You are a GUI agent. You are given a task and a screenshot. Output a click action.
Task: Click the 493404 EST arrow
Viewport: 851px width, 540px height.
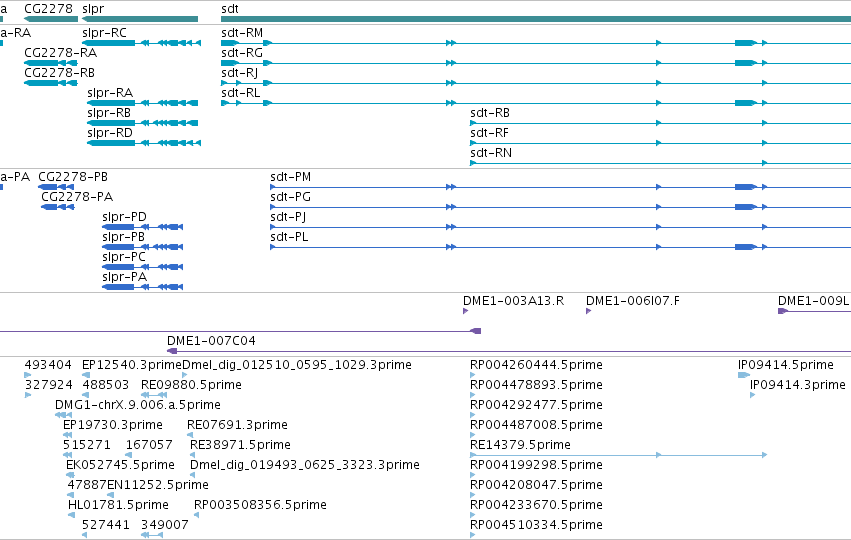tap(28, 376)
